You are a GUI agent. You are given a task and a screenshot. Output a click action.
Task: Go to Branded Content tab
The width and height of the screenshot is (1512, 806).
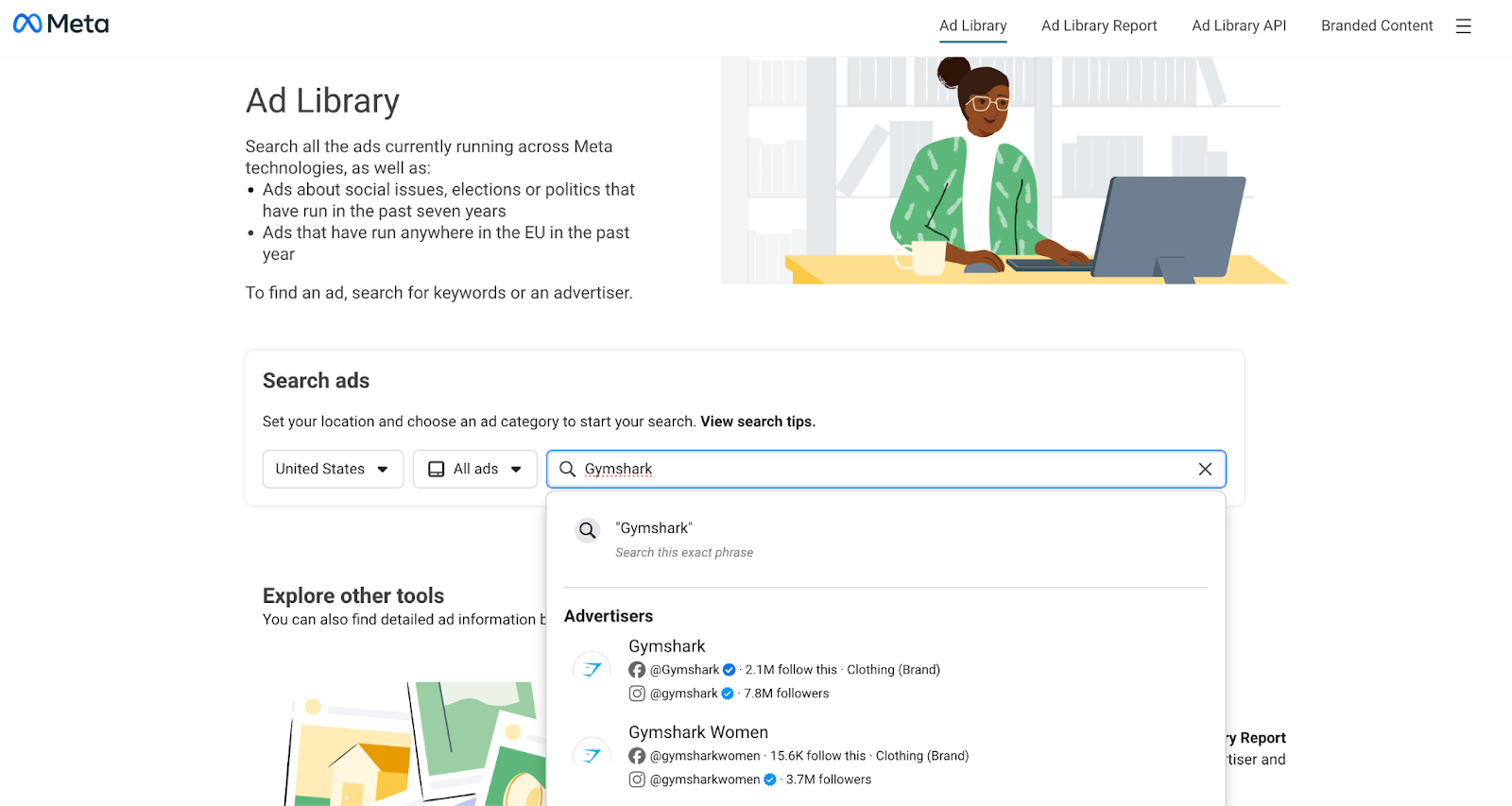click(x=1377, y=26)
